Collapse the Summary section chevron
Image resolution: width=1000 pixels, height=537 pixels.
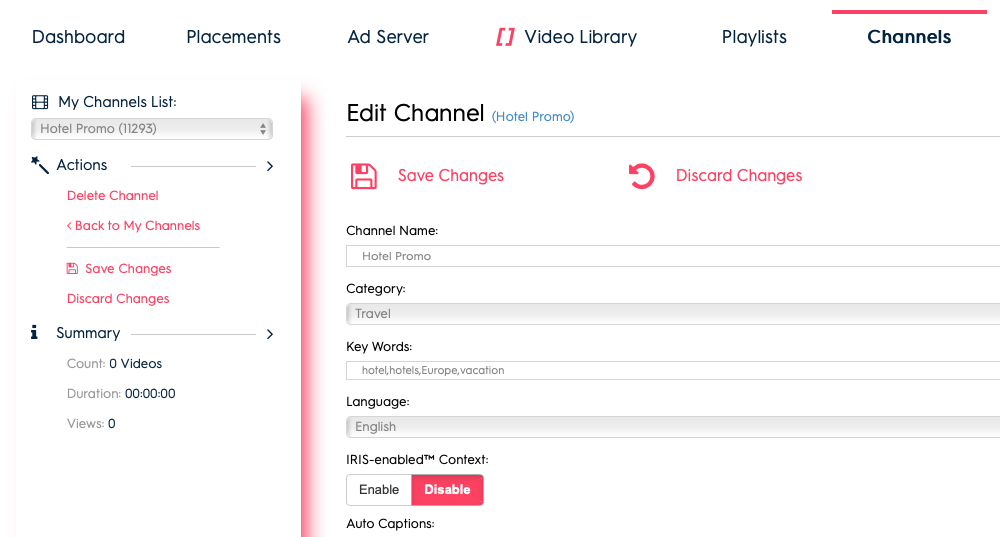(x=270, y=334)
